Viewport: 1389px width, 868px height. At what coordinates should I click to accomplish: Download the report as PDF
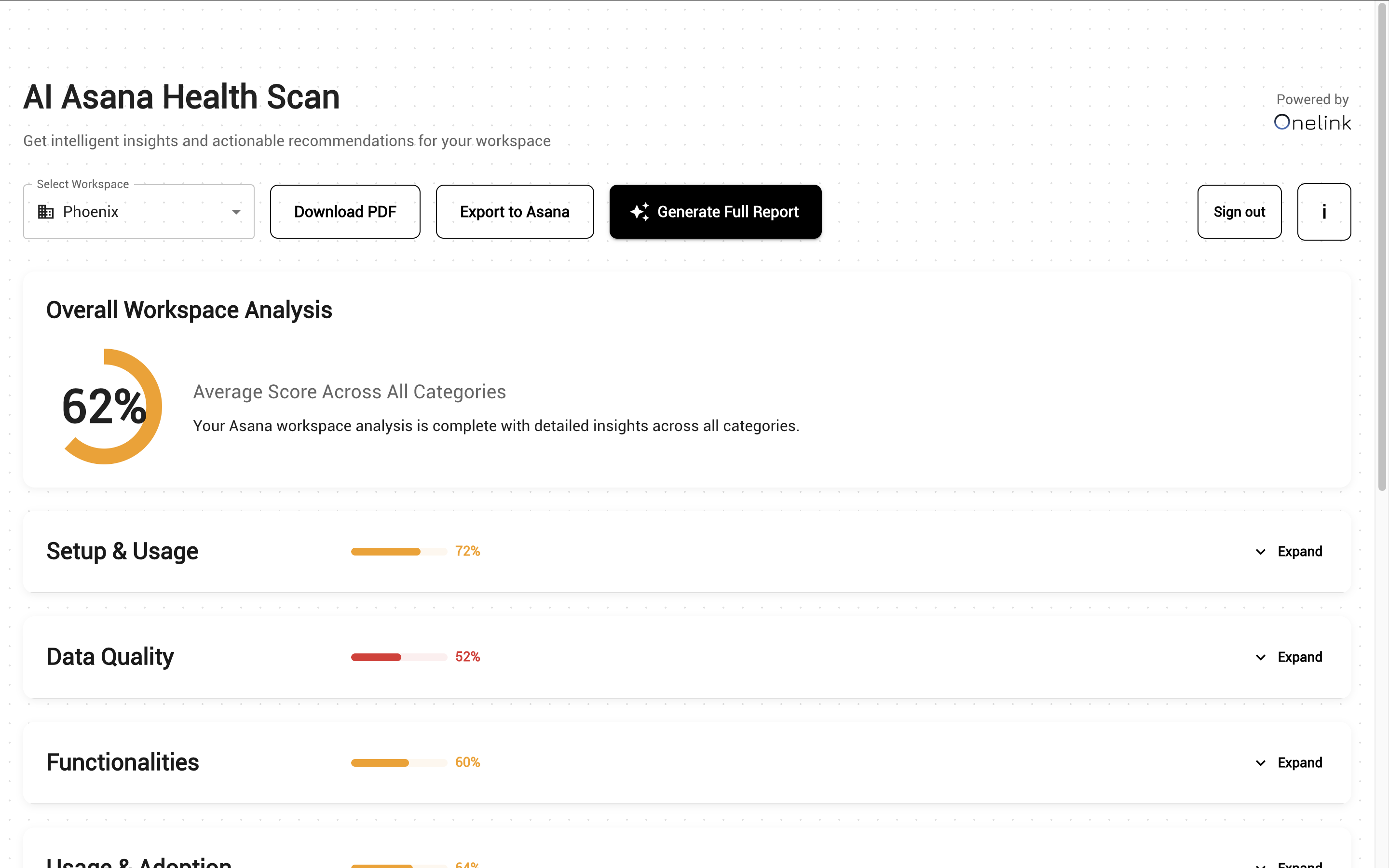(344, 211)
